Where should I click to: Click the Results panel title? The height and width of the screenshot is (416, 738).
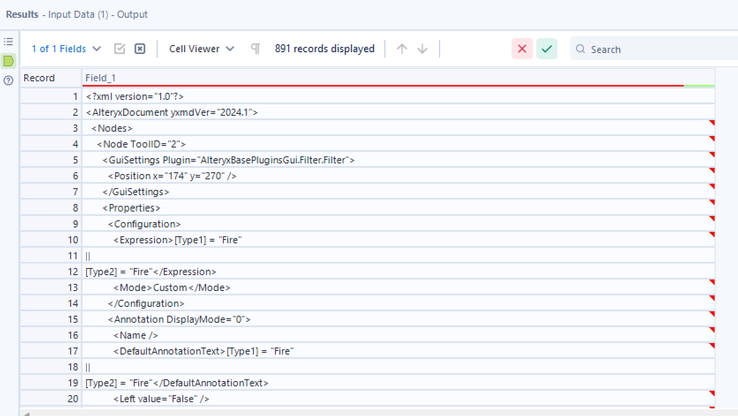[22, 15]
